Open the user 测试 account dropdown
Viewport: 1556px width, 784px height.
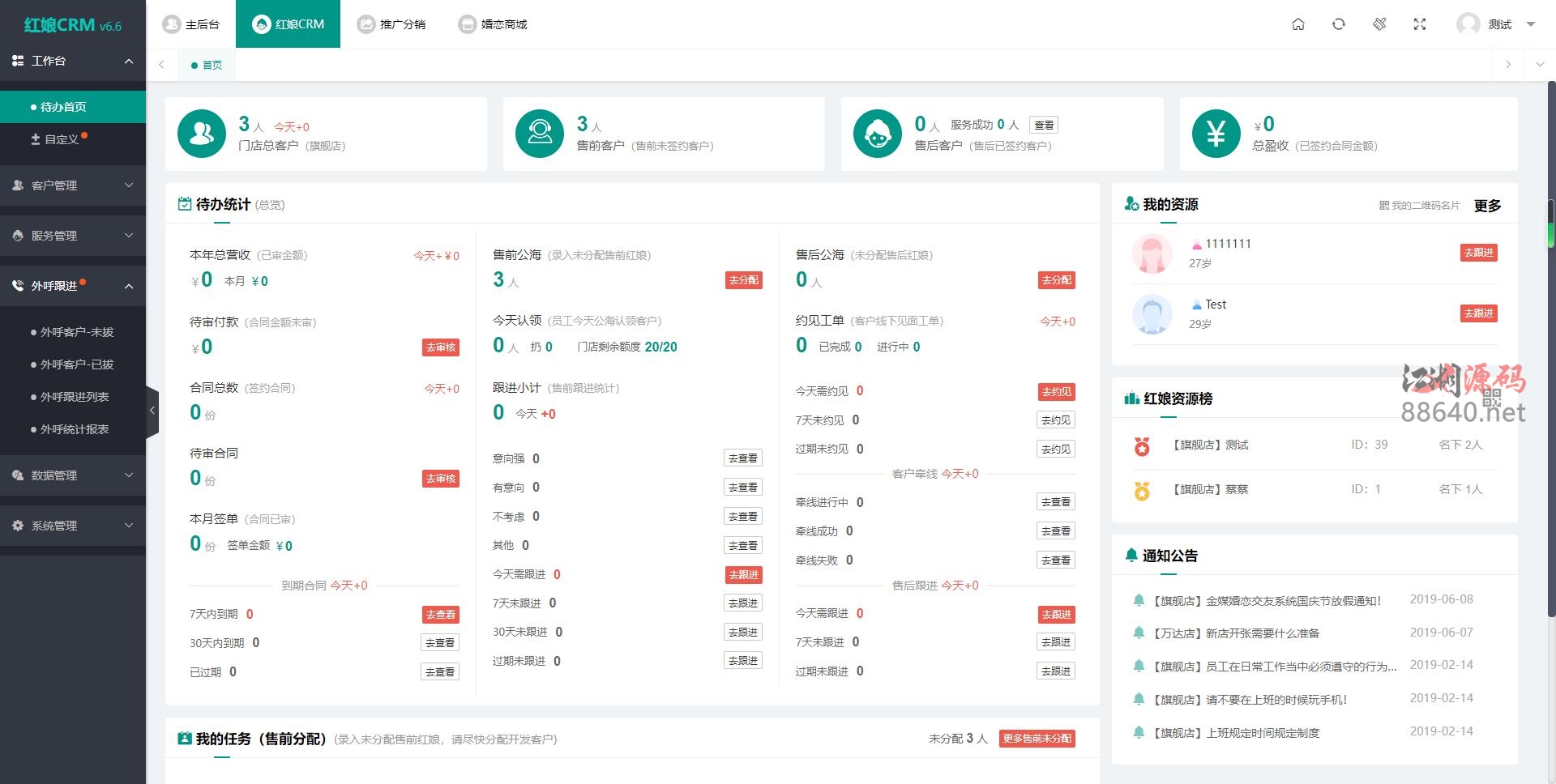click(x=1499, y=24)
